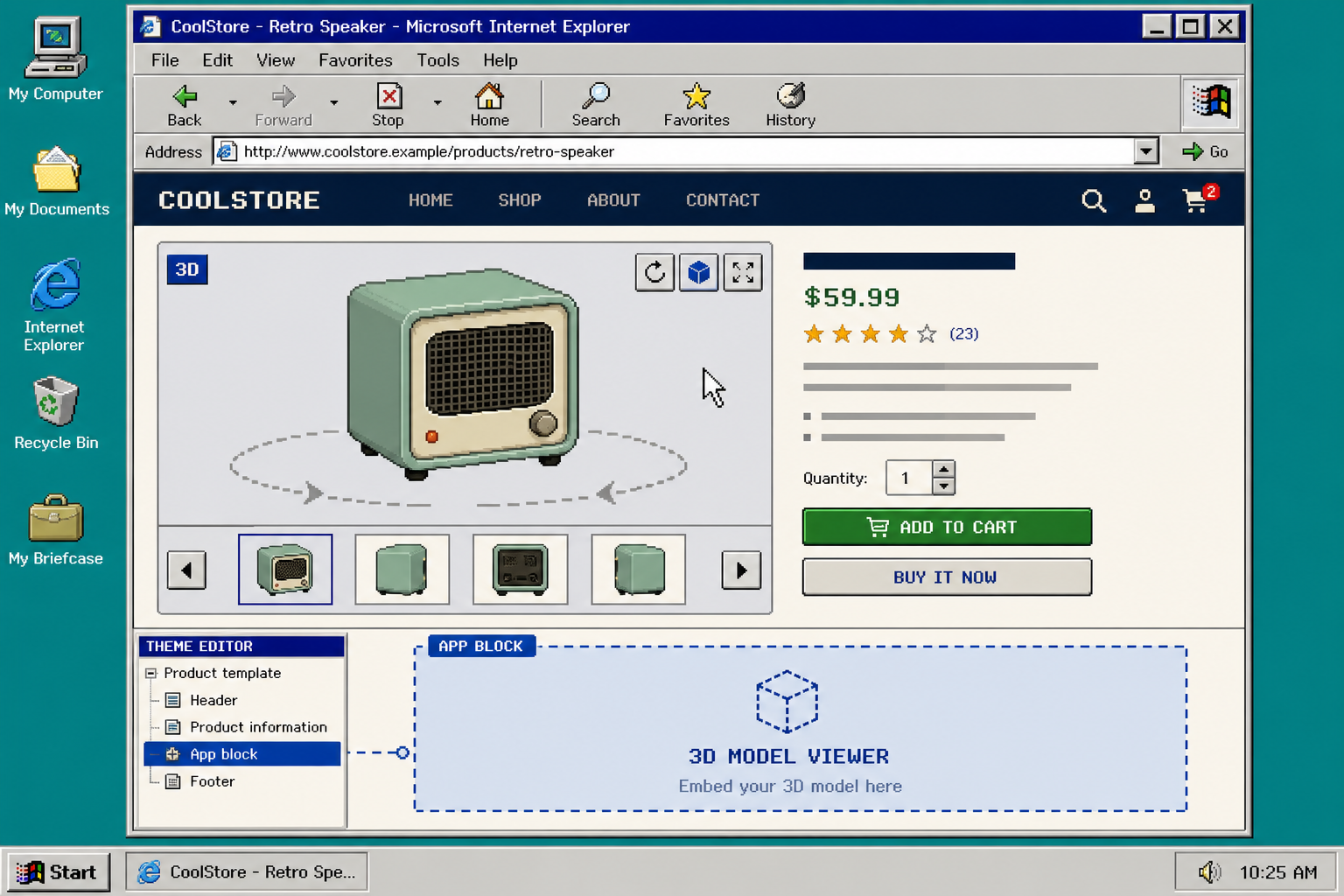Enter fullscreen in the model viewer

743,272
